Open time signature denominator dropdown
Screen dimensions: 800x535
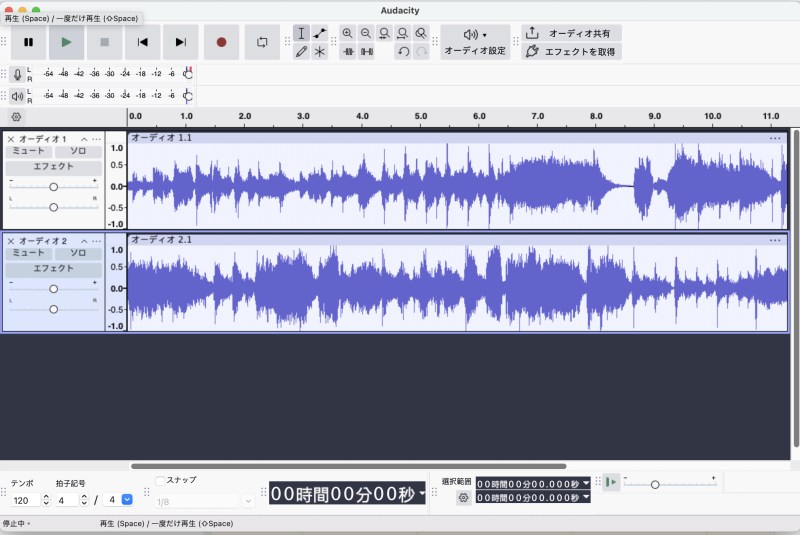(127, 500)
